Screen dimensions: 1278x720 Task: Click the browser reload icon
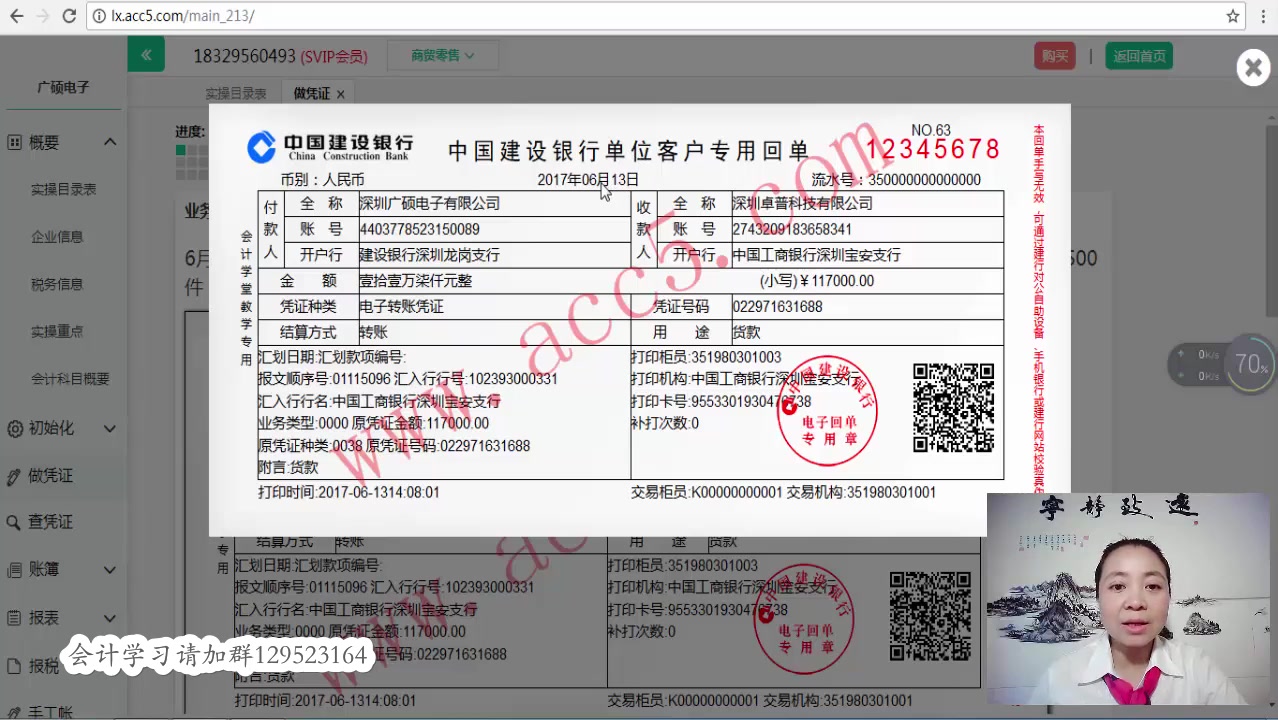(68, 16)
